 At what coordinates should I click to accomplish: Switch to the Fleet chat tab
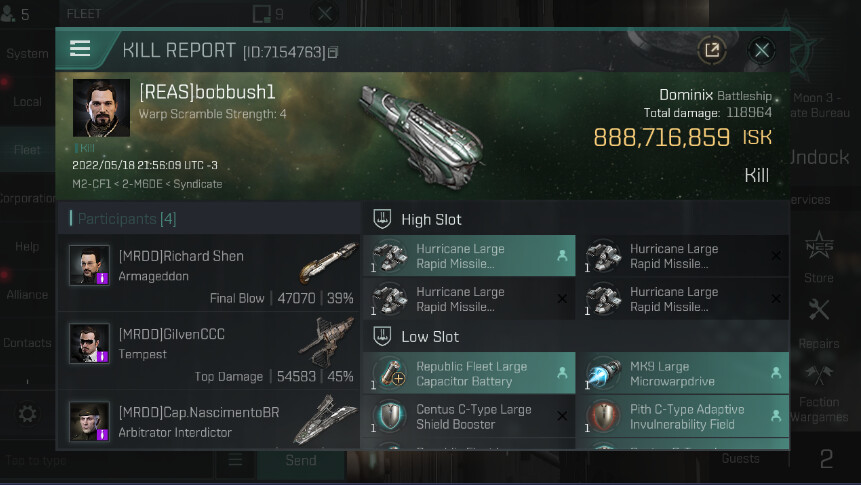tap(27, 150)
